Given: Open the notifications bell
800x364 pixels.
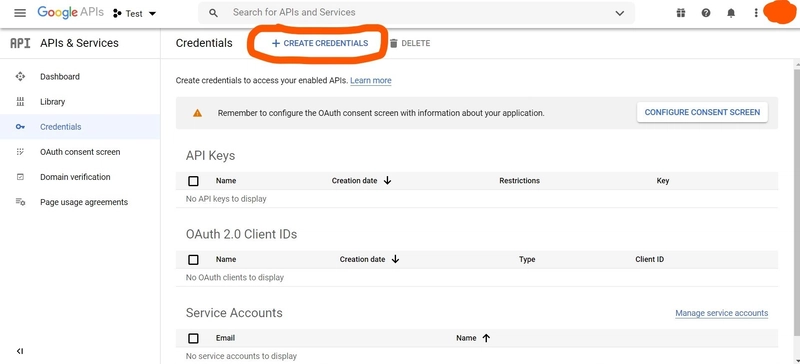Looking at the screenshot, I should 731,13.
